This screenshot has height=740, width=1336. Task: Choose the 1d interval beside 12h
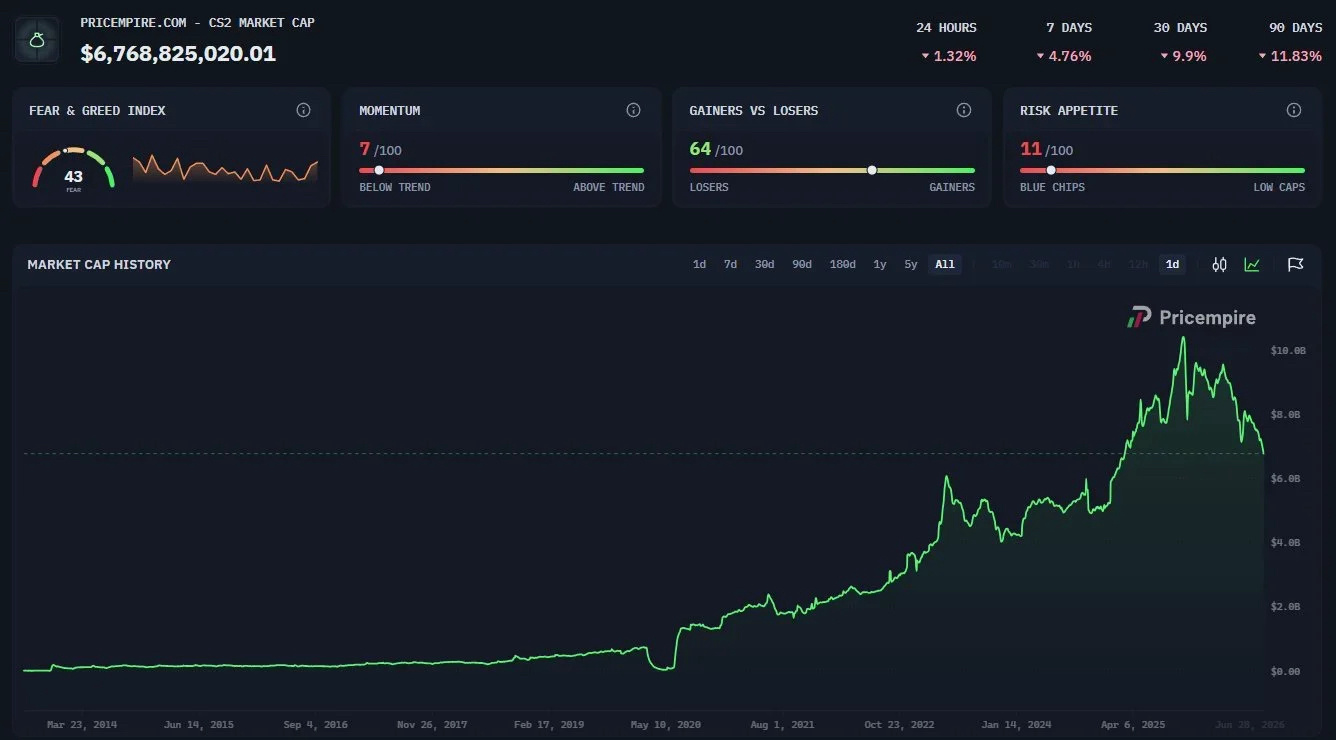tap(1173, 265)
